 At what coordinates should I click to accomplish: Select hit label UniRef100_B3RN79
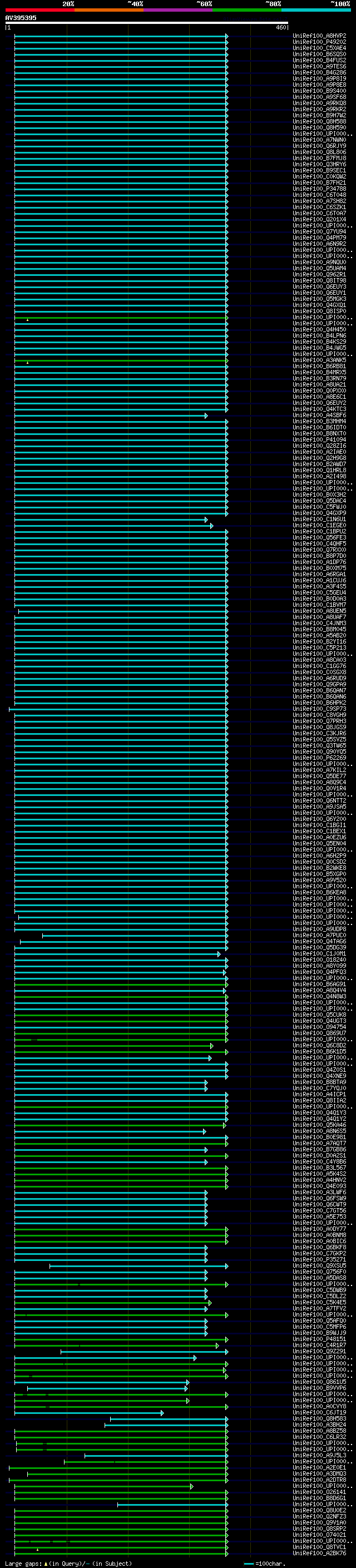319,379
